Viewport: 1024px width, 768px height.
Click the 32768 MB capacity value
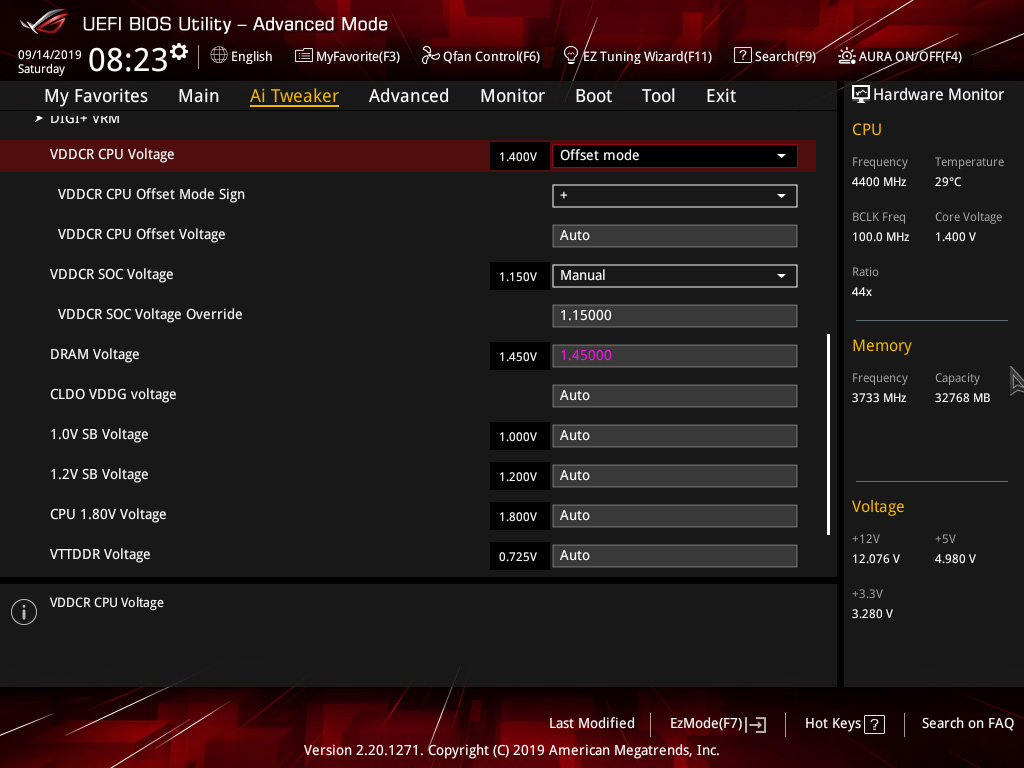963,398
